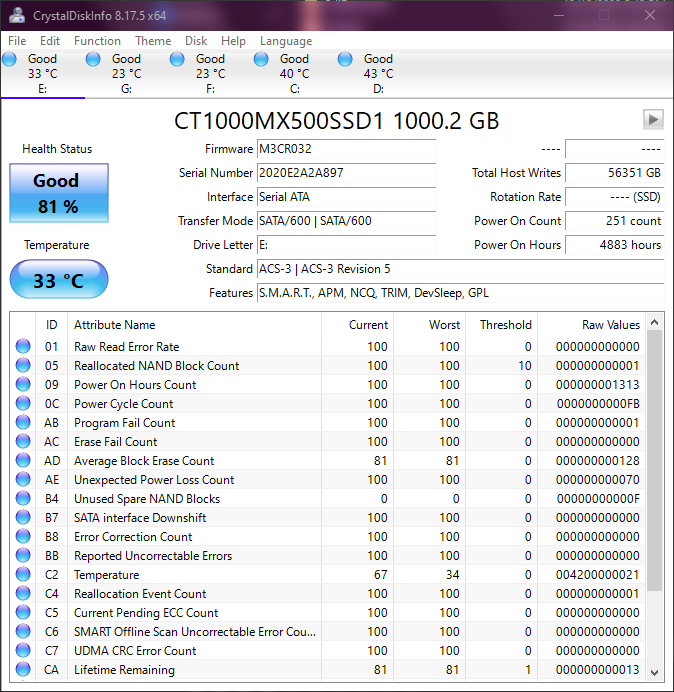674x692 pixels.
Task: Click the Firmware field M3CR032
Action: coord(346,149)
